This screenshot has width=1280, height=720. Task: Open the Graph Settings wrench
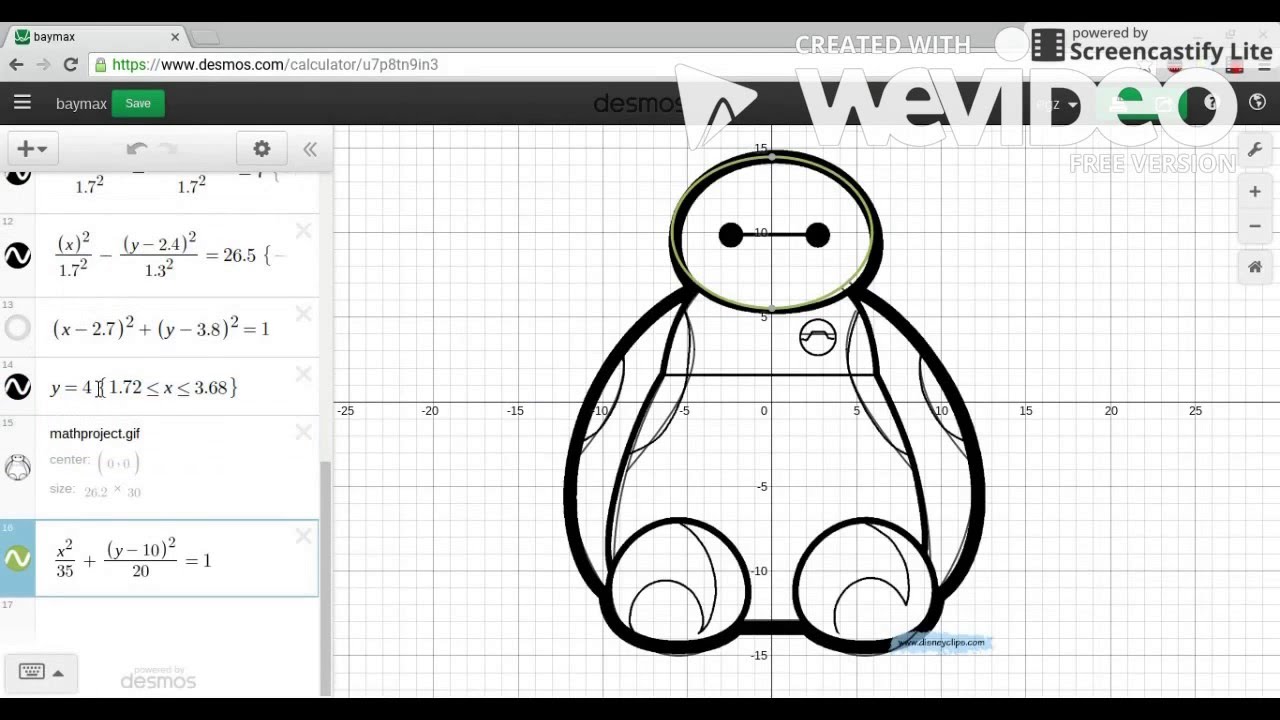tap(1255, 149)
